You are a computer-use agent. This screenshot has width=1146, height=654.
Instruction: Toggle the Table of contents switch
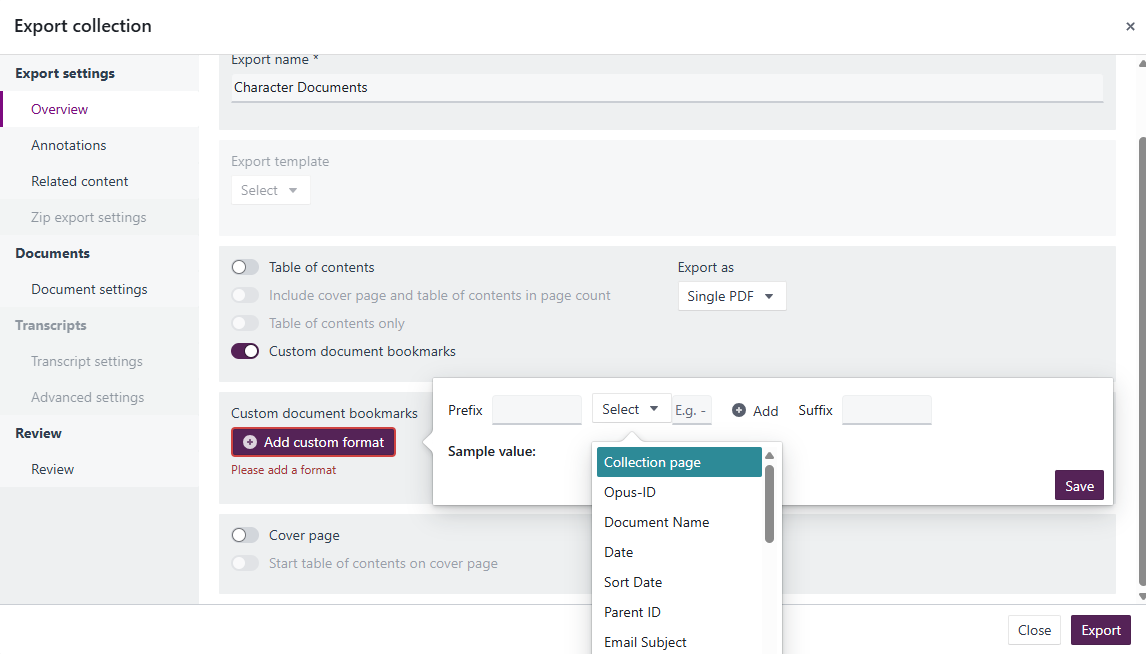pyautogui.click(x=245, y=267)
